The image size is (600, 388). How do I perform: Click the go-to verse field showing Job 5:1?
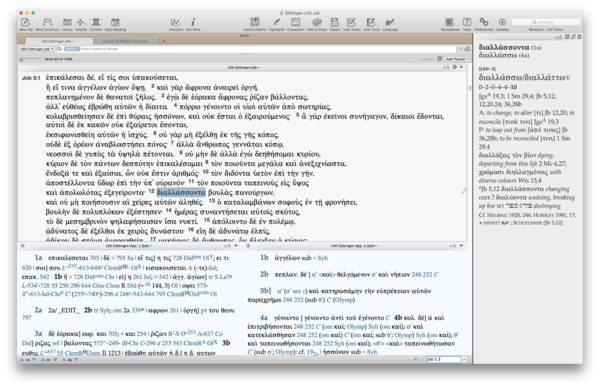(443, 359)
